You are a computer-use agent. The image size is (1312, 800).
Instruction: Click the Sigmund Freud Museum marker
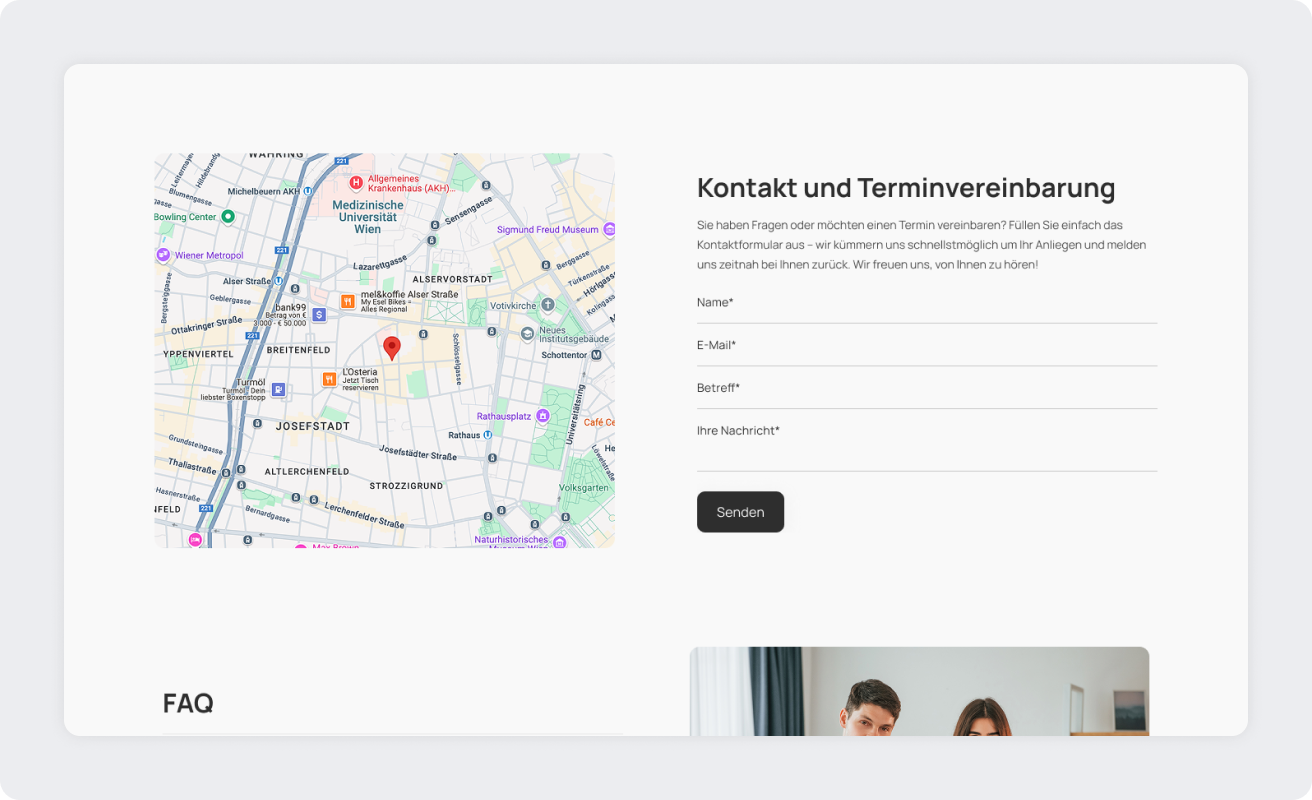tap(608, 229)
